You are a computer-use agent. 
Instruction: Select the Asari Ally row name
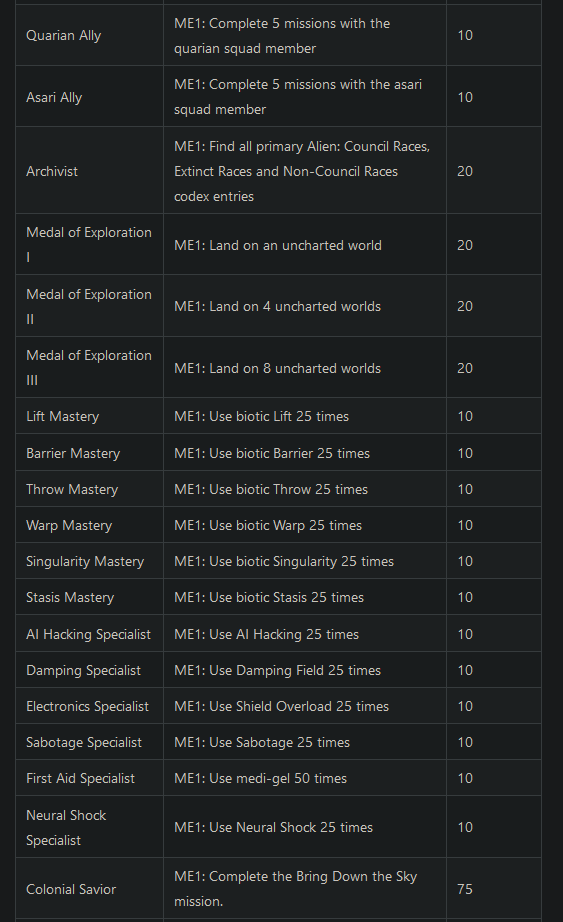(54, 98)
